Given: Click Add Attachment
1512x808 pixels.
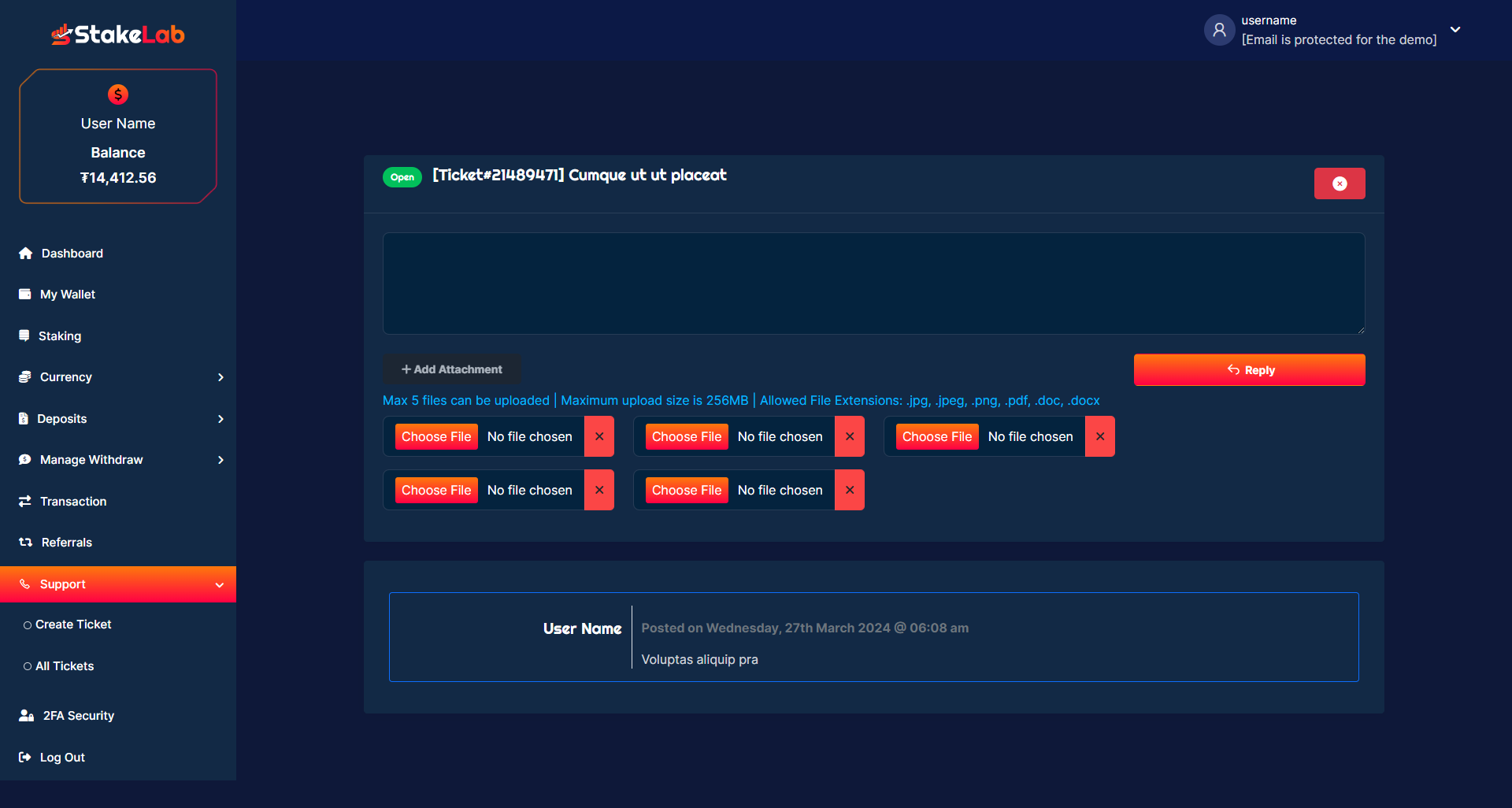Looking at the screenshot, I should 451,369.
